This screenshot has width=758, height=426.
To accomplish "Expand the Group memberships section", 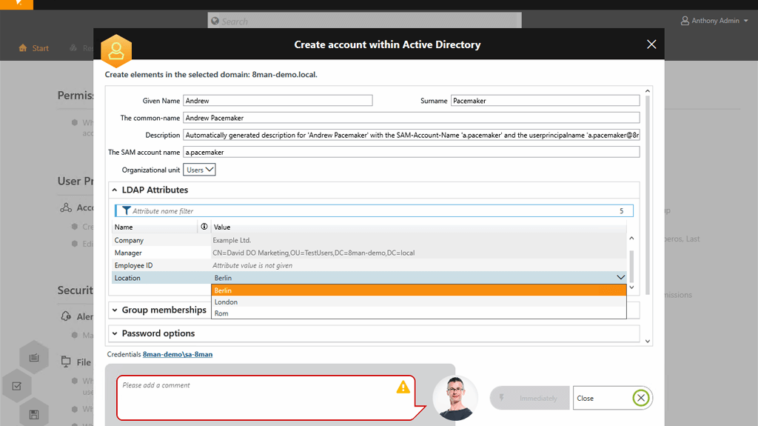I will click(114, 310).
